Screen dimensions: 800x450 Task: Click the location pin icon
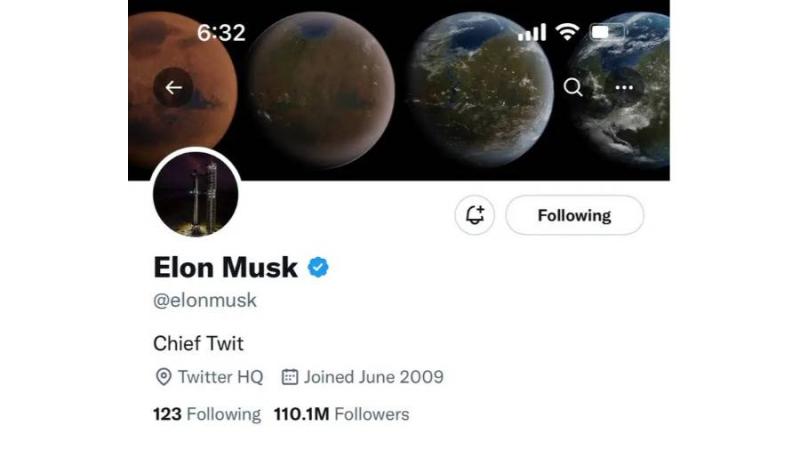164,377
